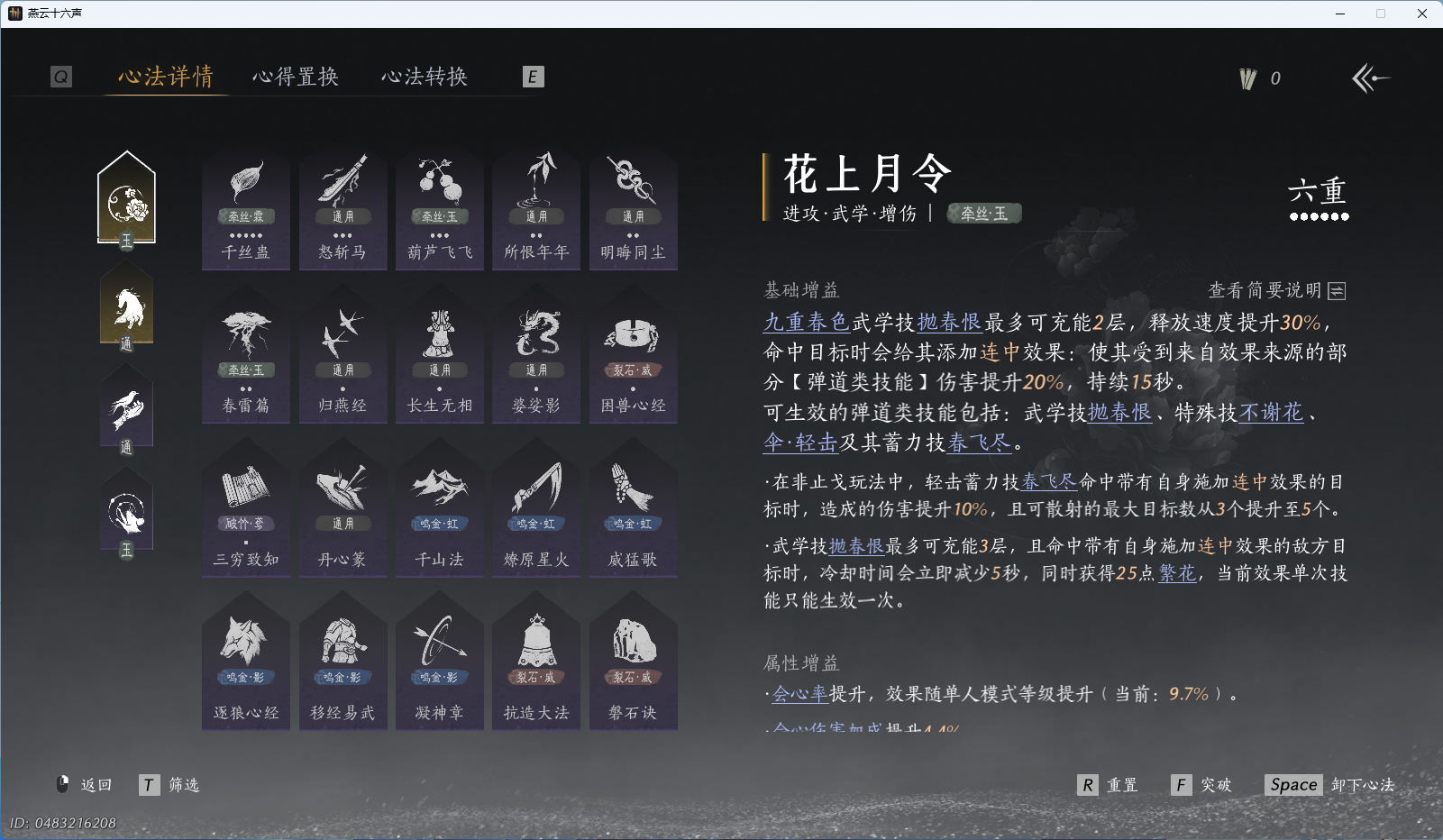This screenshot has height=840, width=1443.
Task: Switch to the 心得置换 tab
Action: 296,77
